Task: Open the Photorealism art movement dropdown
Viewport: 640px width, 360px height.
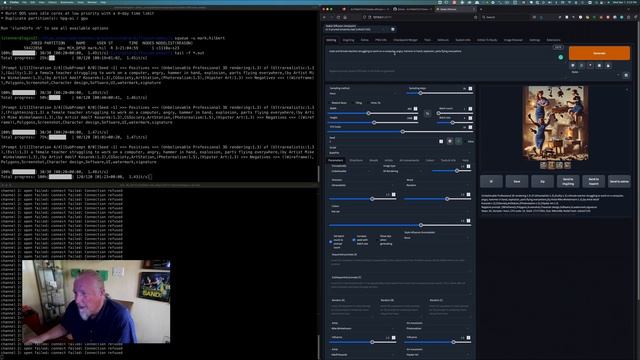Action: (x=438, y=328)
